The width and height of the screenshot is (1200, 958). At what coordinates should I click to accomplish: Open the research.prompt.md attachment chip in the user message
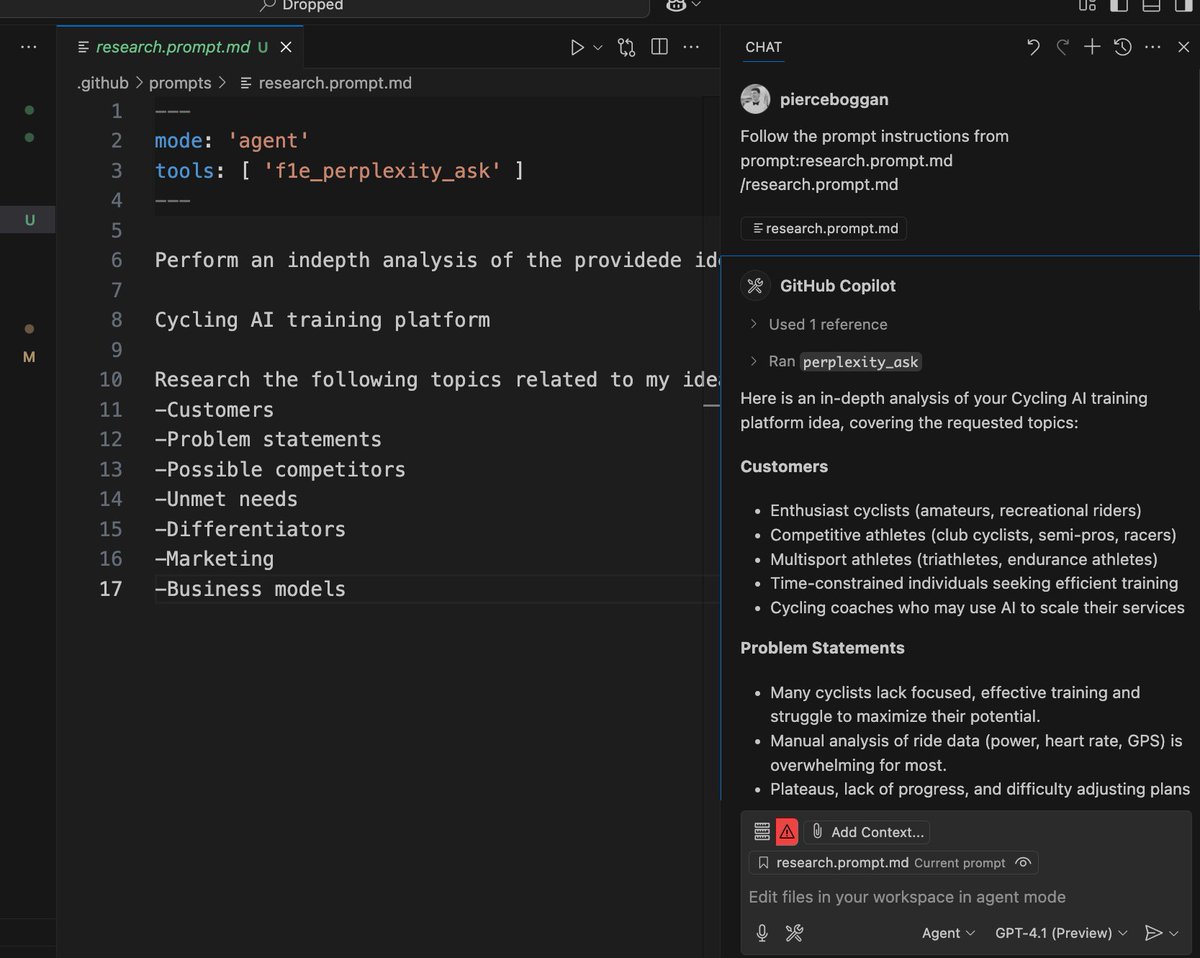[824, 228]
